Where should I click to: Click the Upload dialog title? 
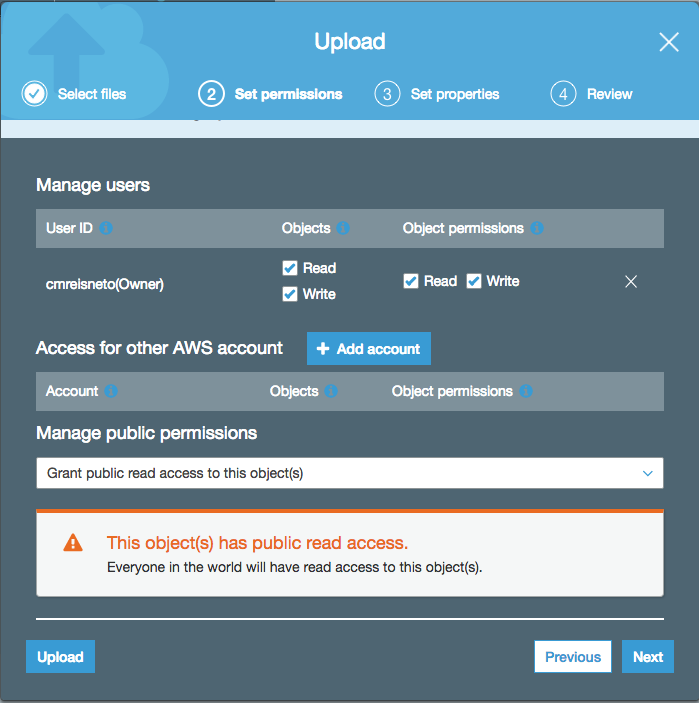pos(350,42)
